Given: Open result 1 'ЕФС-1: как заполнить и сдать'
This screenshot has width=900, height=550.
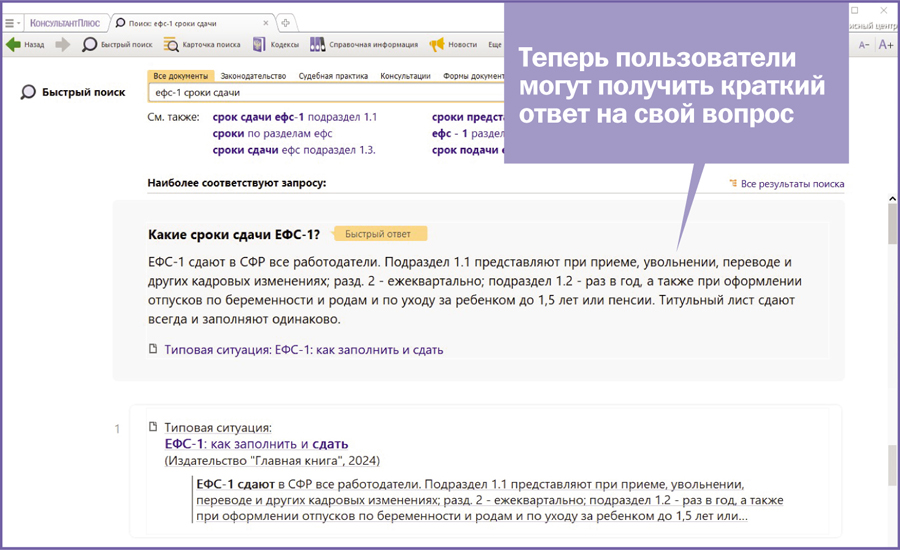Looking at the screenshot, I should tap(256, 444).
